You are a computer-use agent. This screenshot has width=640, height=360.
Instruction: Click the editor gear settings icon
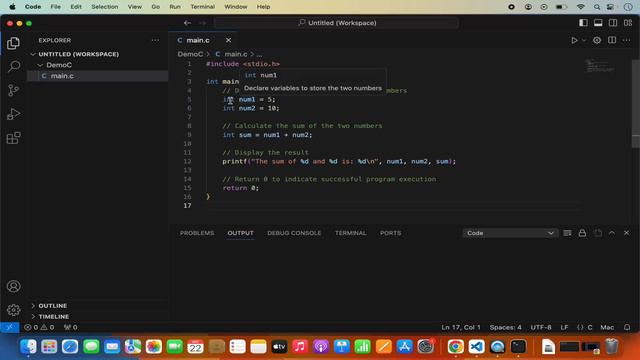[x=597, y=40]
